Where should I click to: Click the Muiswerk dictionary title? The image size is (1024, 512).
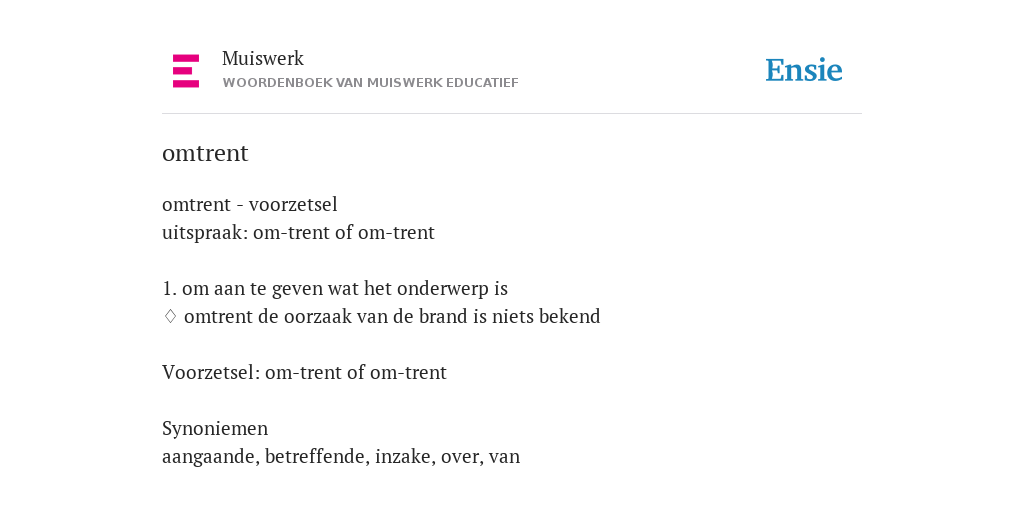(263, 58)
